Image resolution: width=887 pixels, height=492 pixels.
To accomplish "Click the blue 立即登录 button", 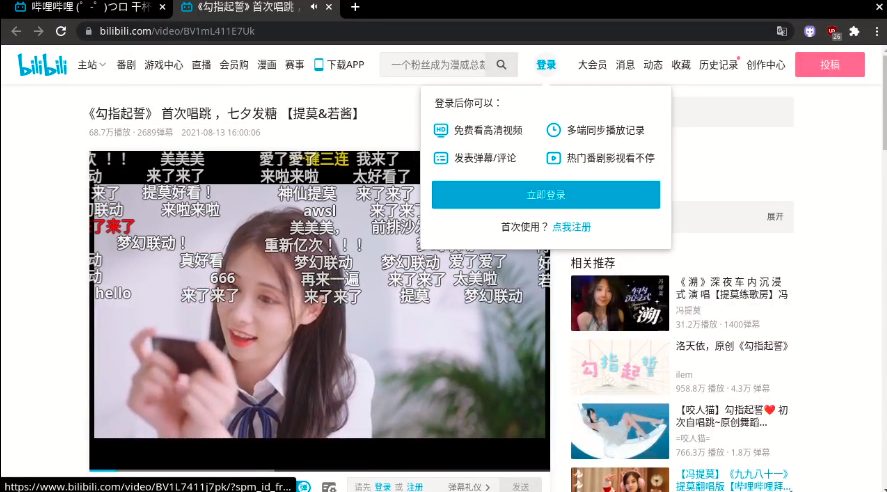I will point(545,195).
